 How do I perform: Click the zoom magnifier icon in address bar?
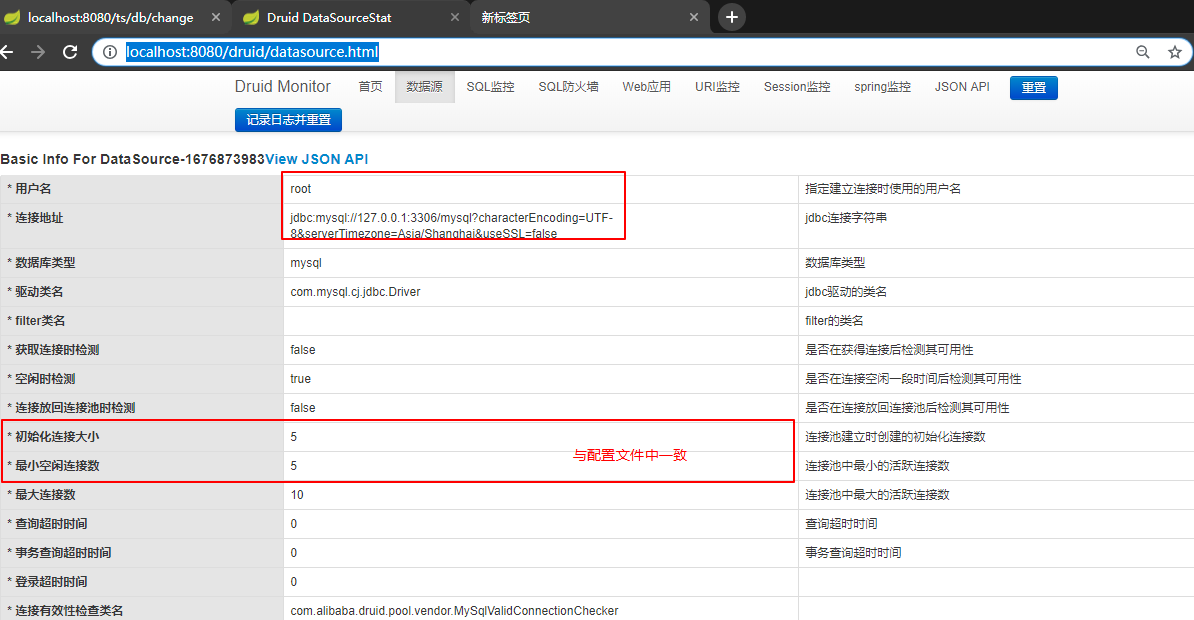pos(1143,52)
